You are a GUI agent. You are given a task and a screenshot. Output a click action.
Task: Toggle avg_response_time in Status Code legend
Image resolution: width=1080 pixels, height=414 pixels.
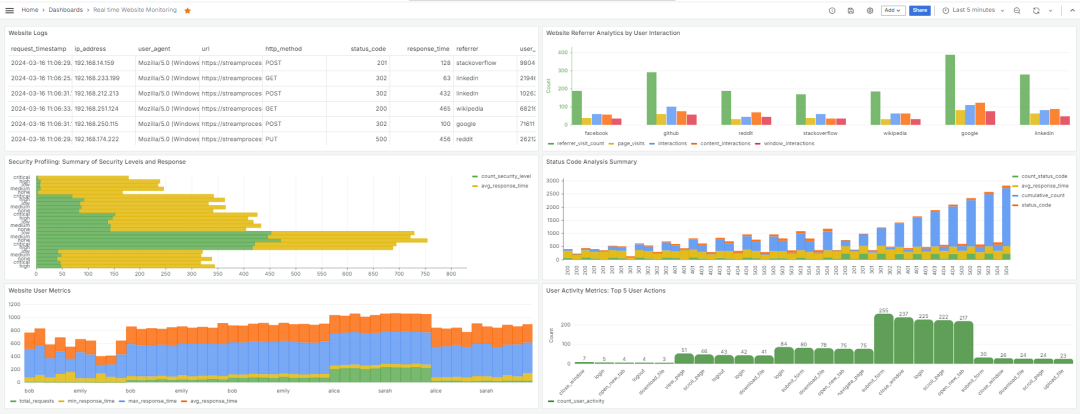pos(1040,186)
